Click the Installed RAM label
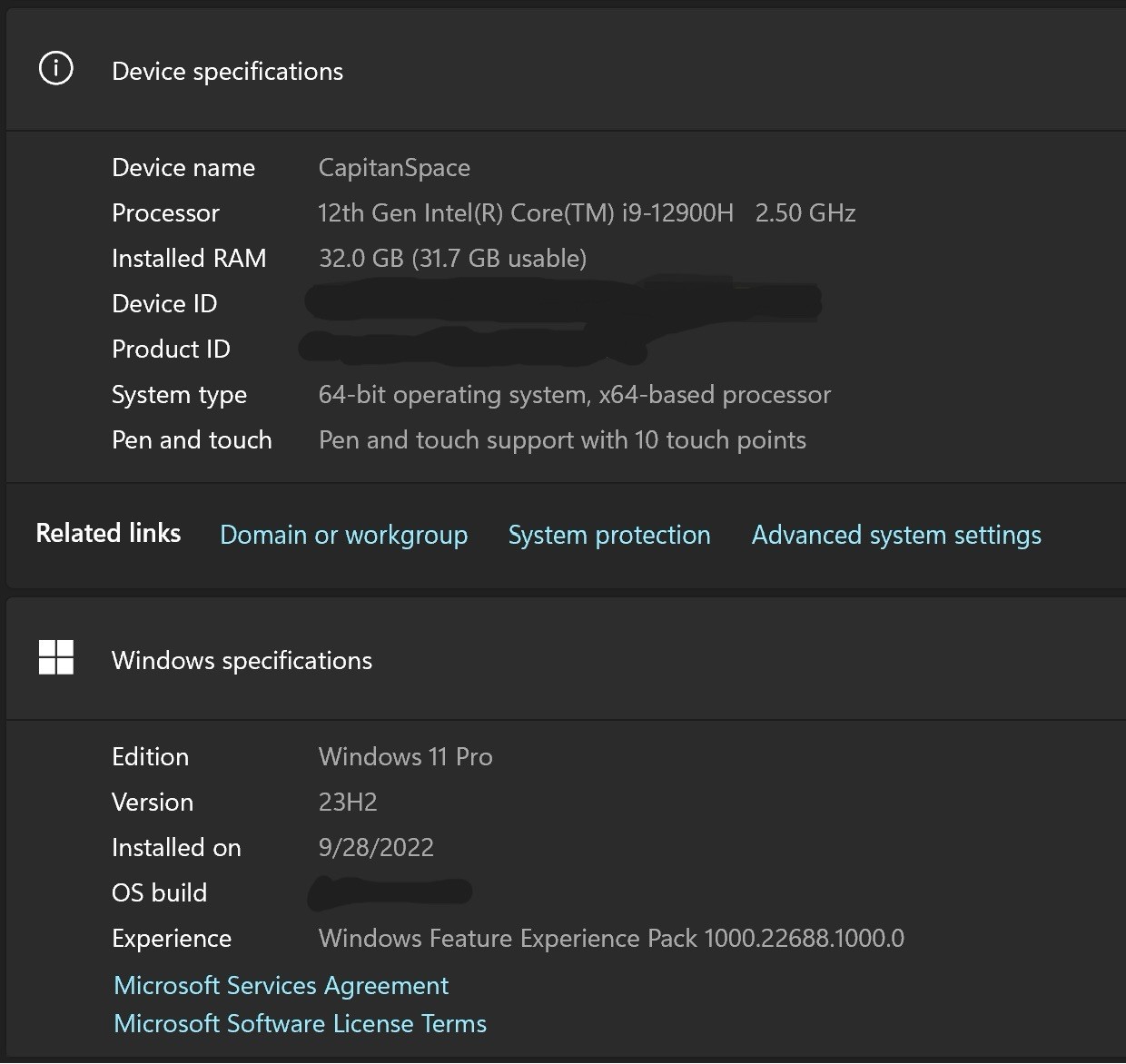This screenshot has height=1064, width=1126. [189, 258]
